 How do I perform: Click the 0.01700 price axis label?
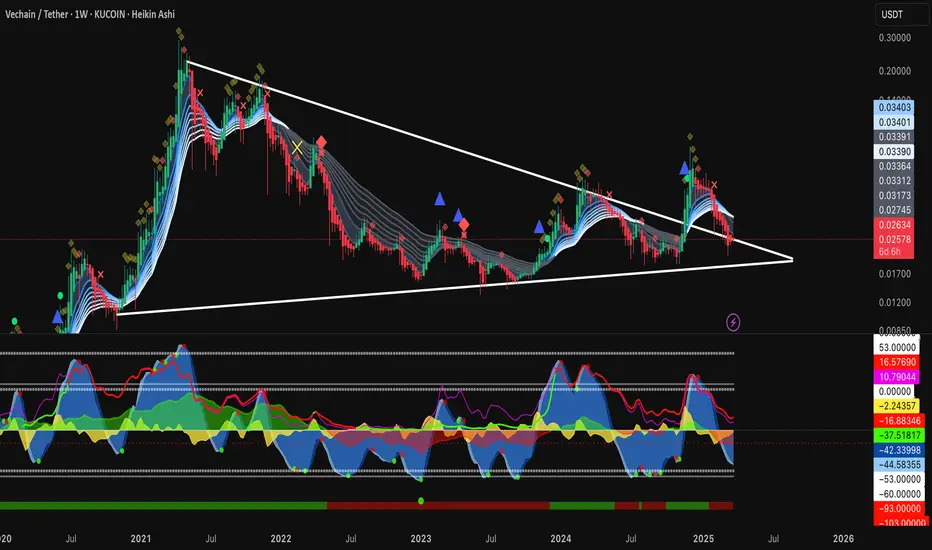click(x=895, y=274)
